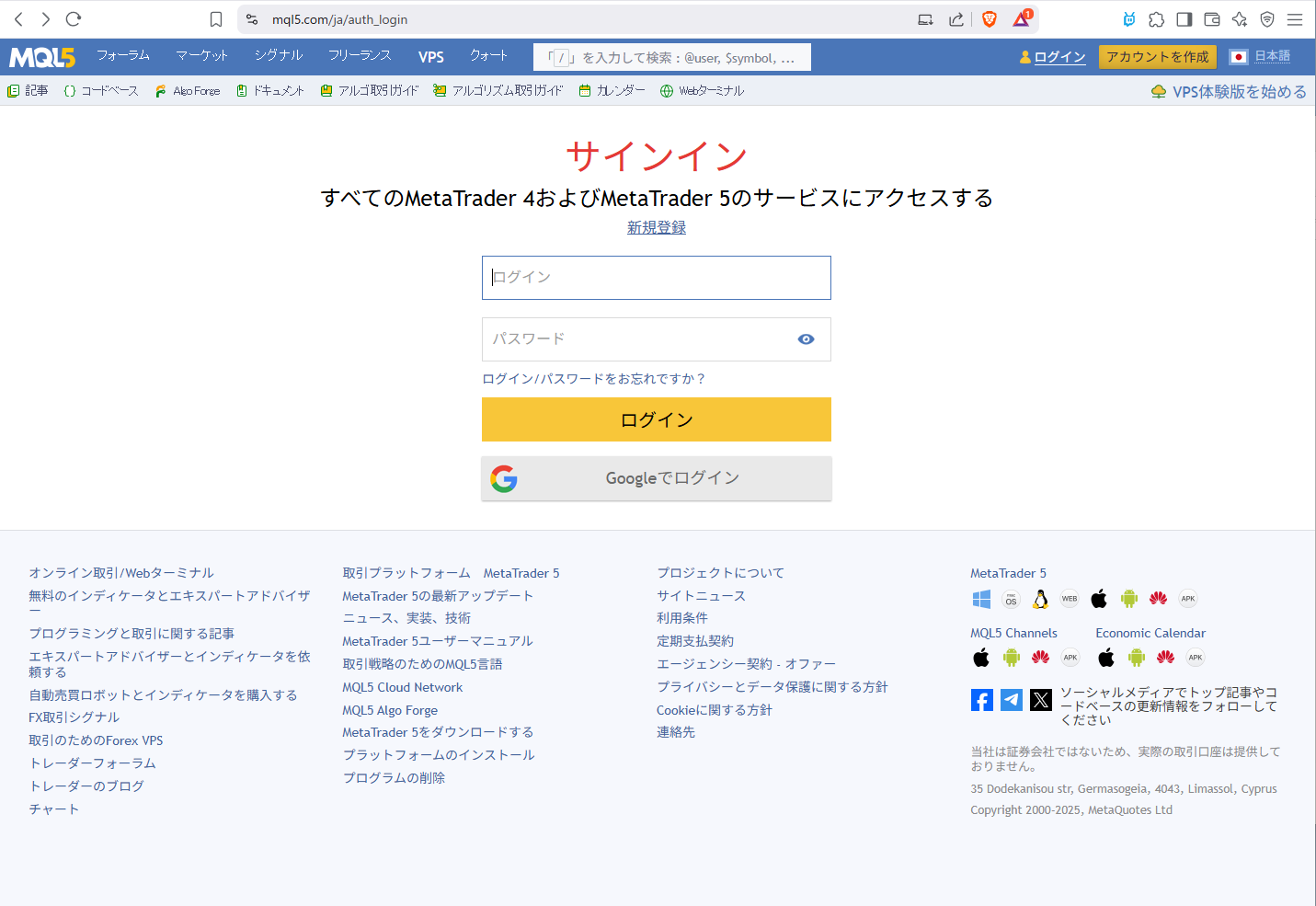Click the MetaTrader 5 Apple iOS icon
This screenshot has width=1316, height=906.
pyautogui.click(x=1099, y=599)
